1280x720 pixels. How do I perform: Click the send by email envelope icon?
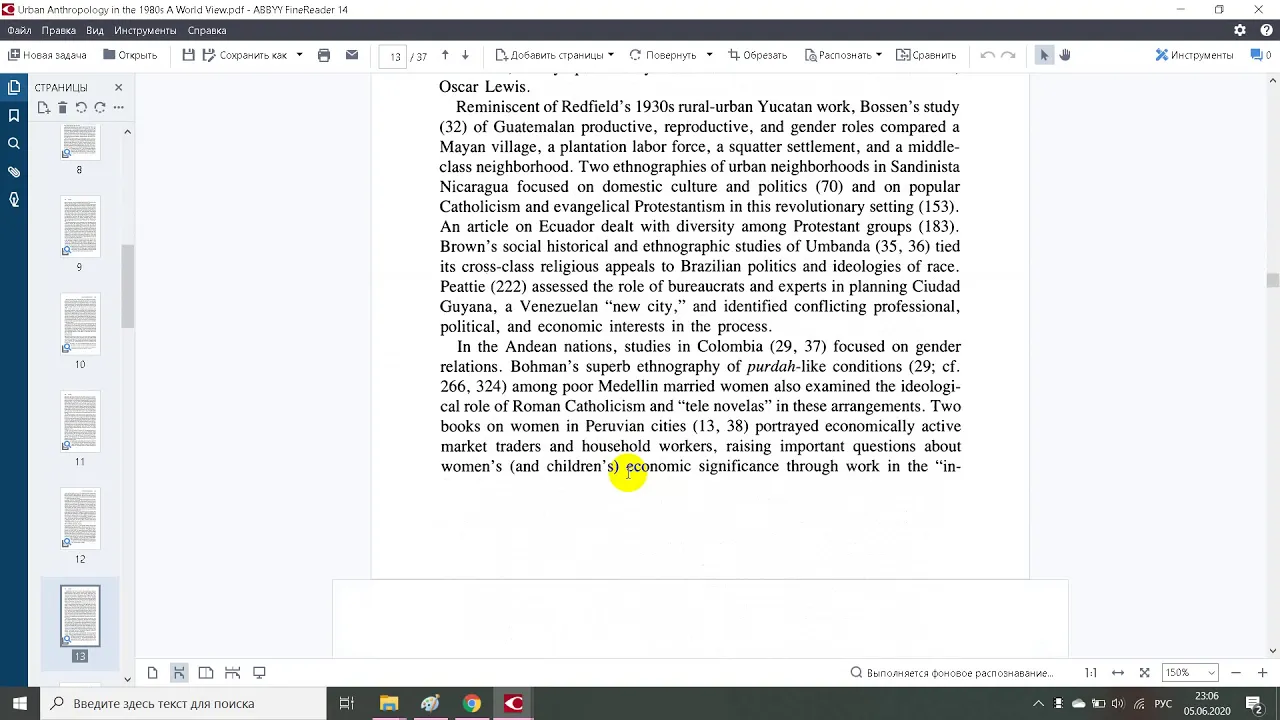coord(352,55)
